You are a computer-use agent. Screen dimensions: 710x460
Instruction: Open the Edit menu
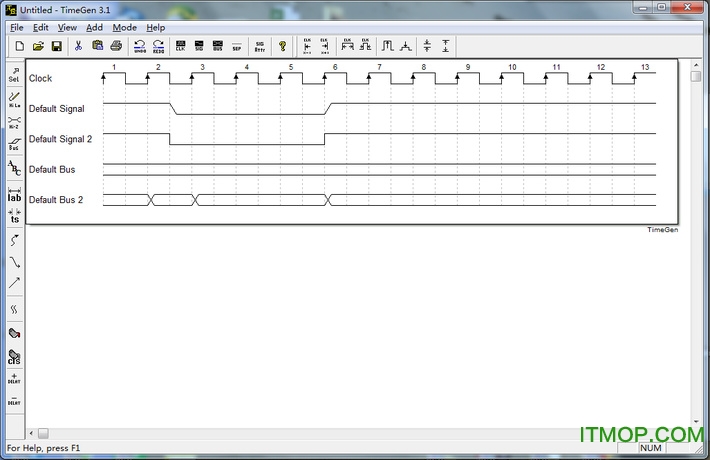[40, 28]
